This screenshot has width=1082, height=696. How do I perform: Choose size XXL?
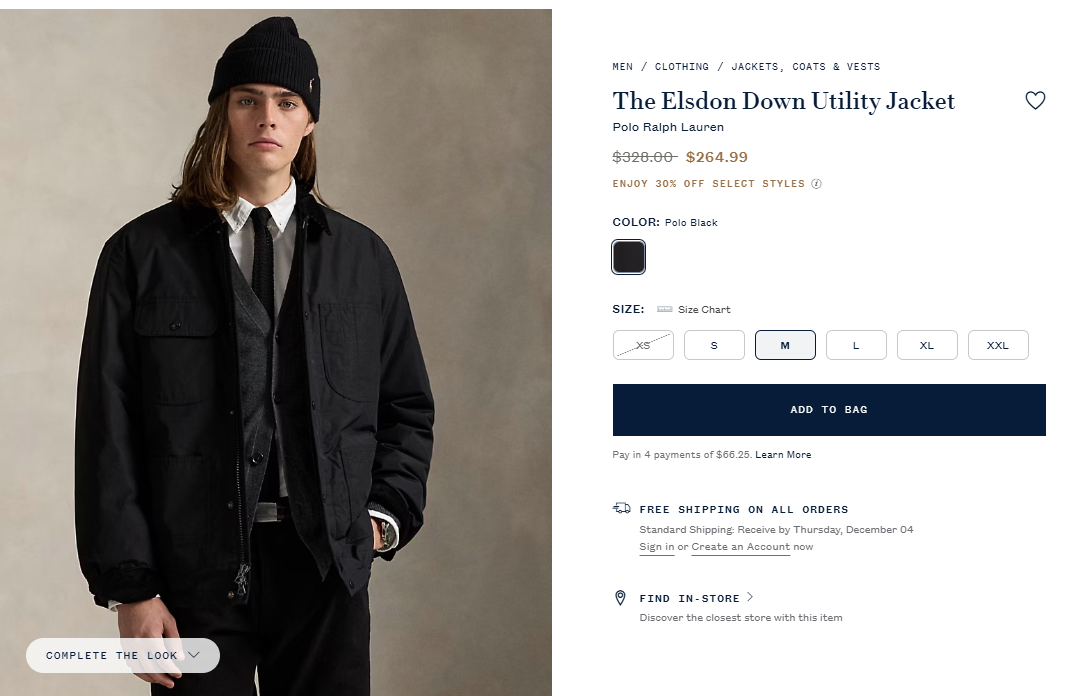[998, 345]
